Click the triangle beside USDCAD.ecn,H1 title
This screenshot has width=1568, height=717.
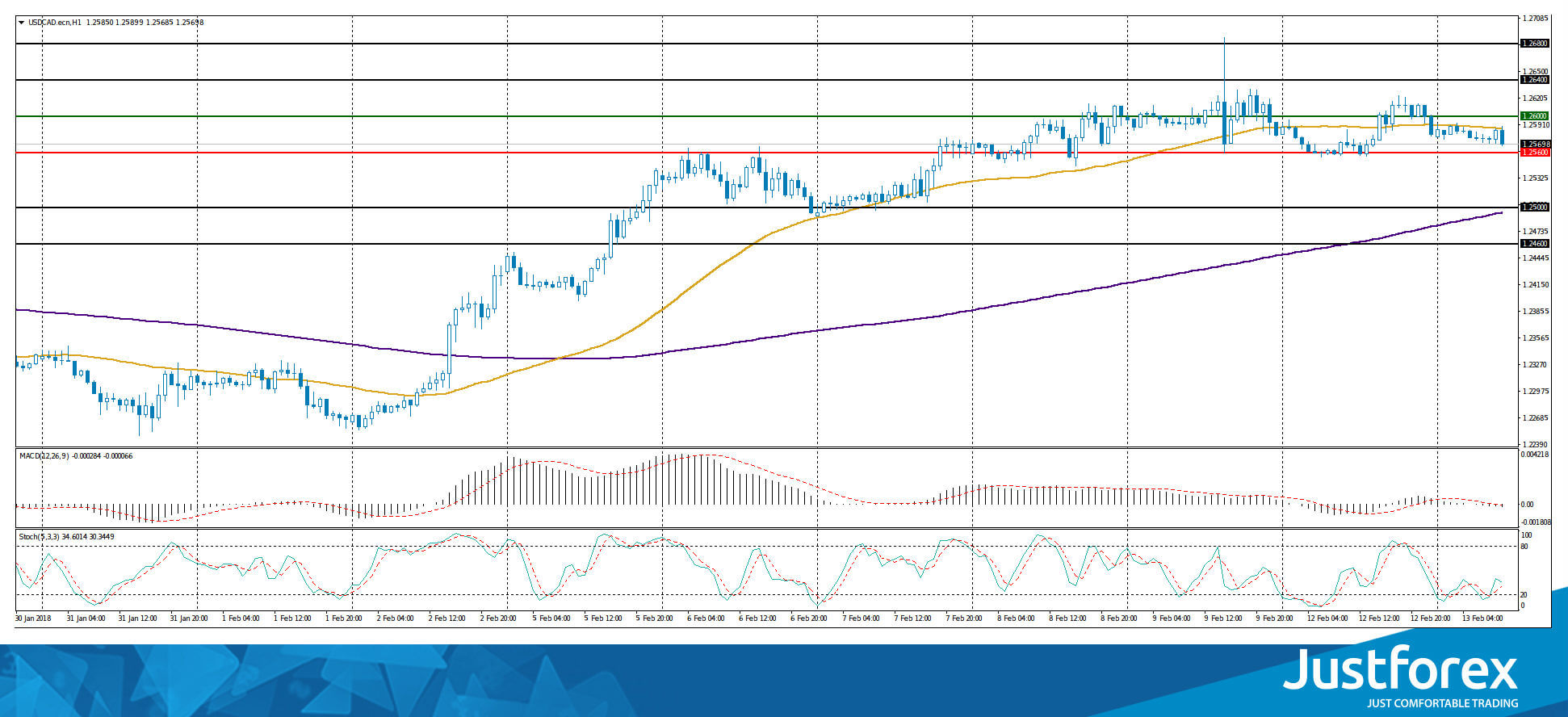point(22,23)
